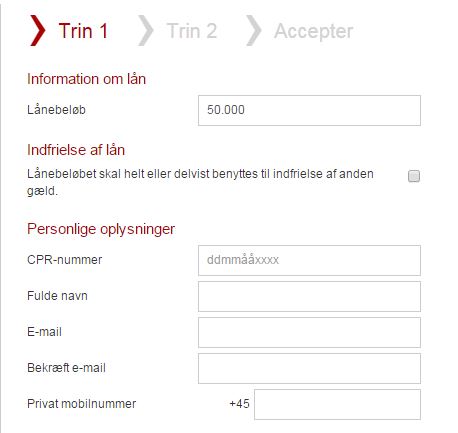Click the CPR-nummer label text
Image resolution: width=458 pixels, height=433 pixels.
(65, 260)
